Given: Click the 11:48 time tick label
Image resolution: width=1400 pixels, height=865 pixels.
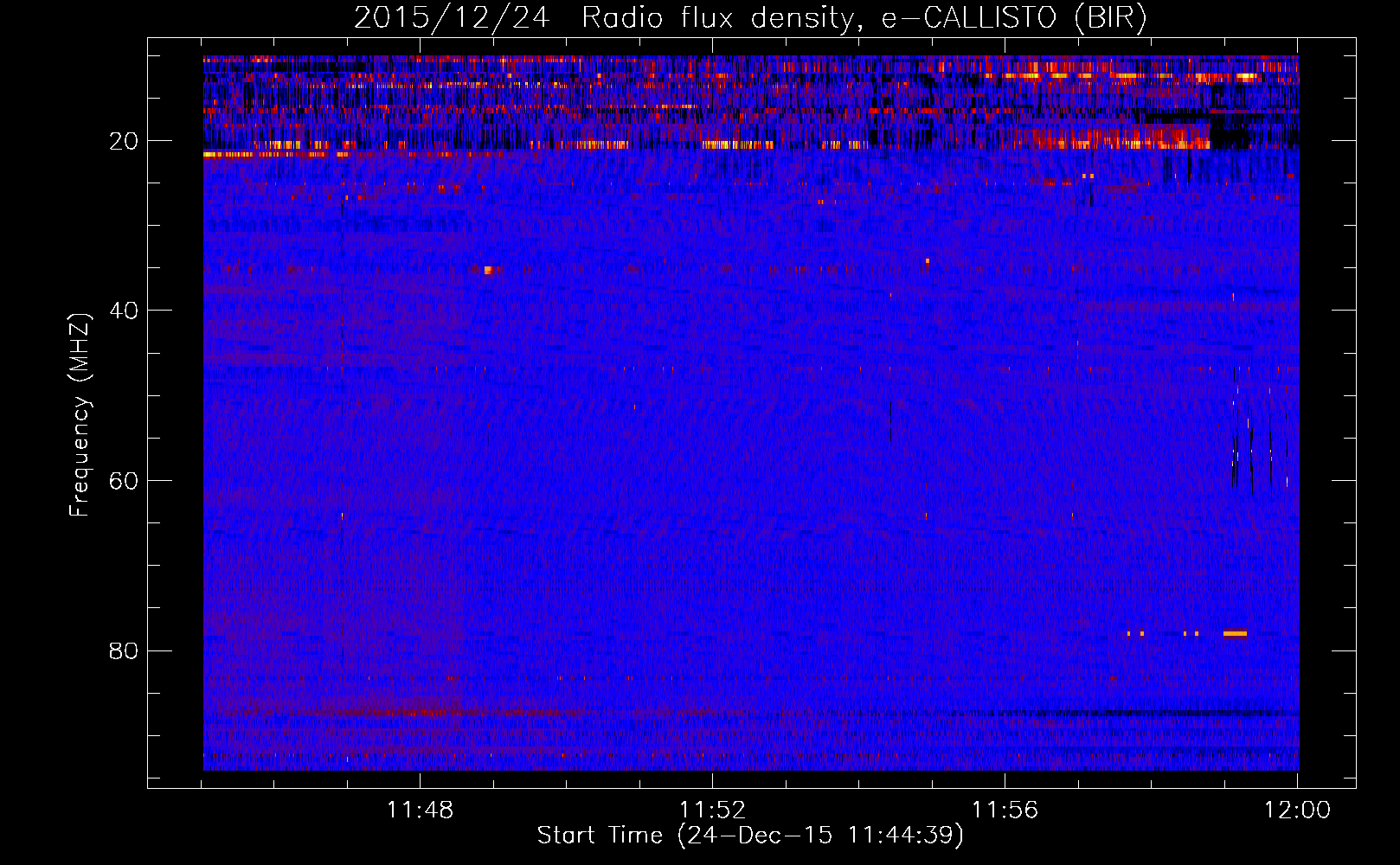Looking at the screenshot, I should pos(420,811).
